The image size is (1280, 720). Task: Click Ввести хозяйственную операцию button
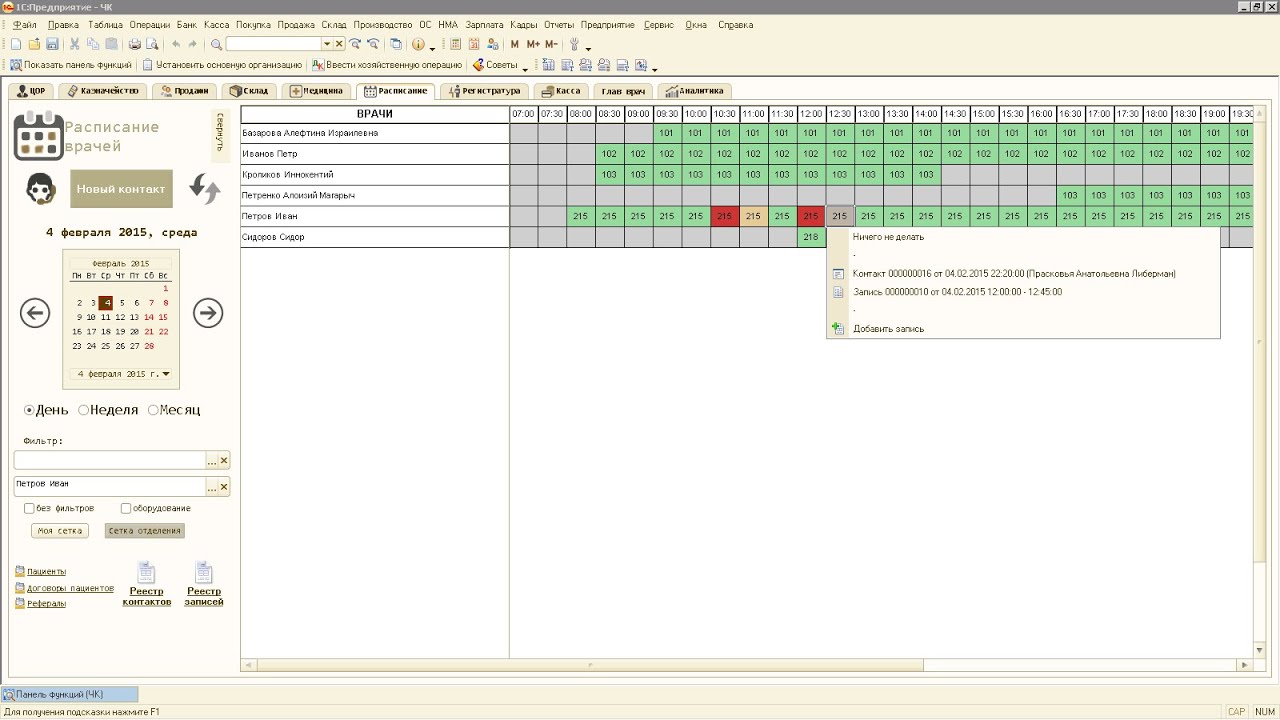pos(387,65)
